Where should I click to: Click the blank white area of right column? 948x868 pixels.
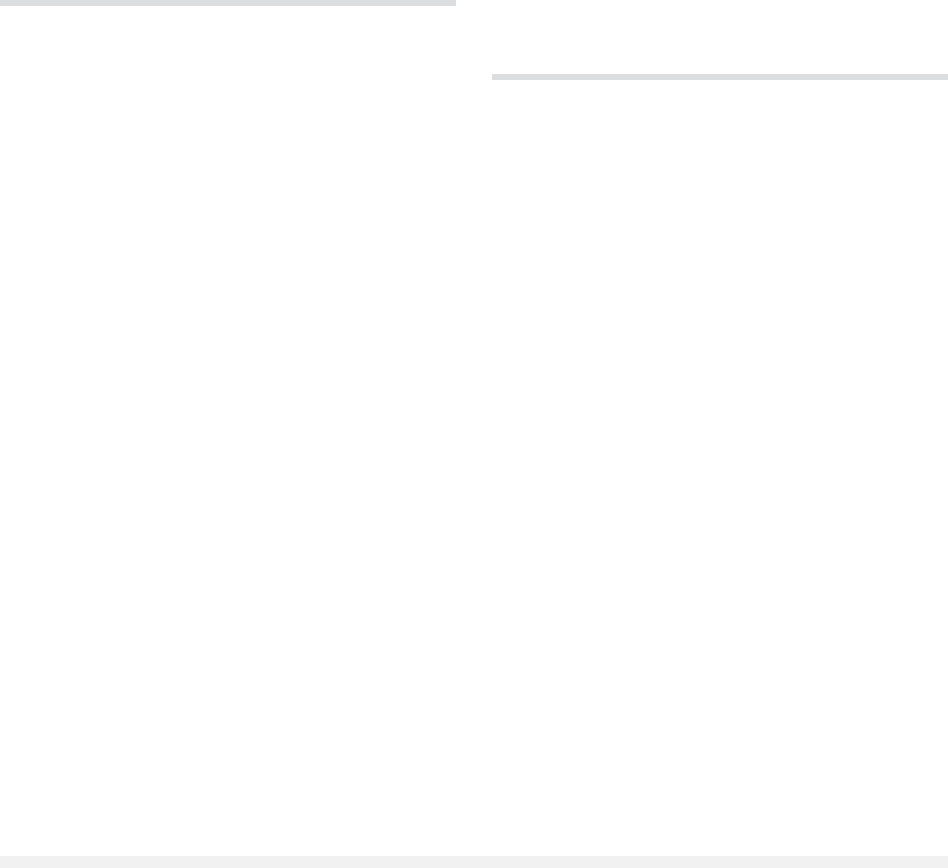(720, 468)
